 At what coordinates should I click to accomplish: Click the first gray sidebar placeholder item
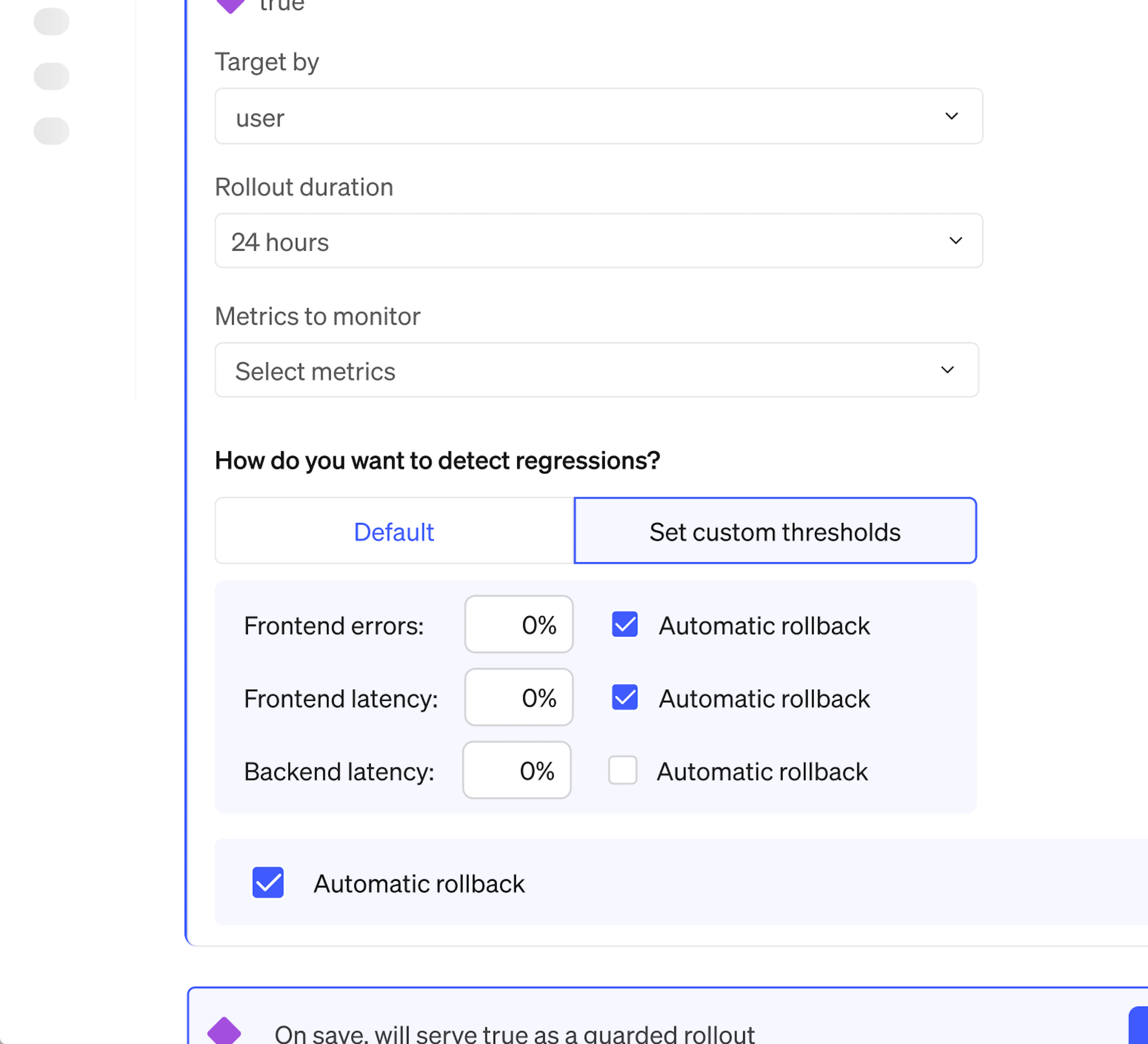[x=51, y=22]
